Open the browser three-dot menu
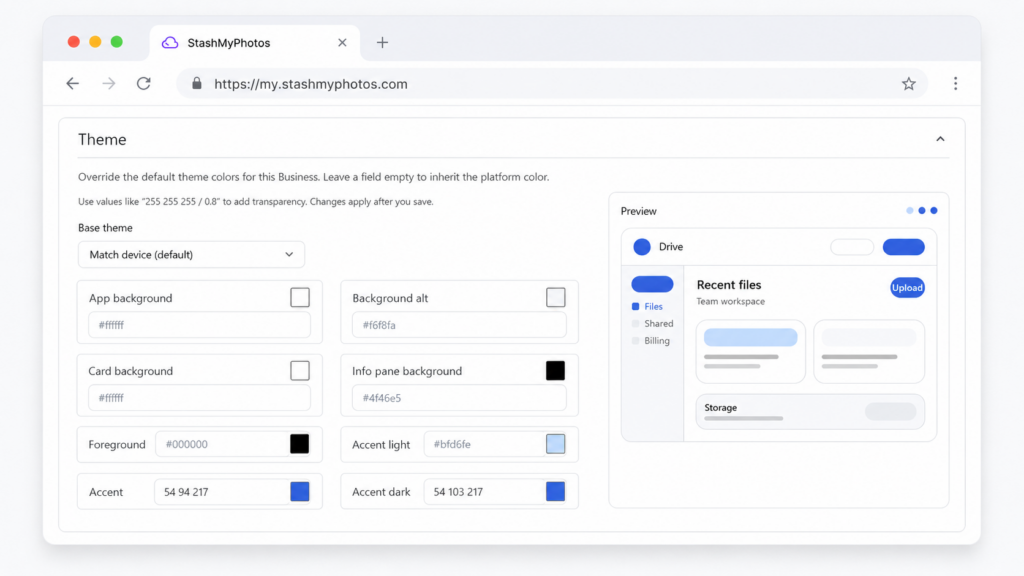This screenshot has height=576, width=1024. (955, 84)
